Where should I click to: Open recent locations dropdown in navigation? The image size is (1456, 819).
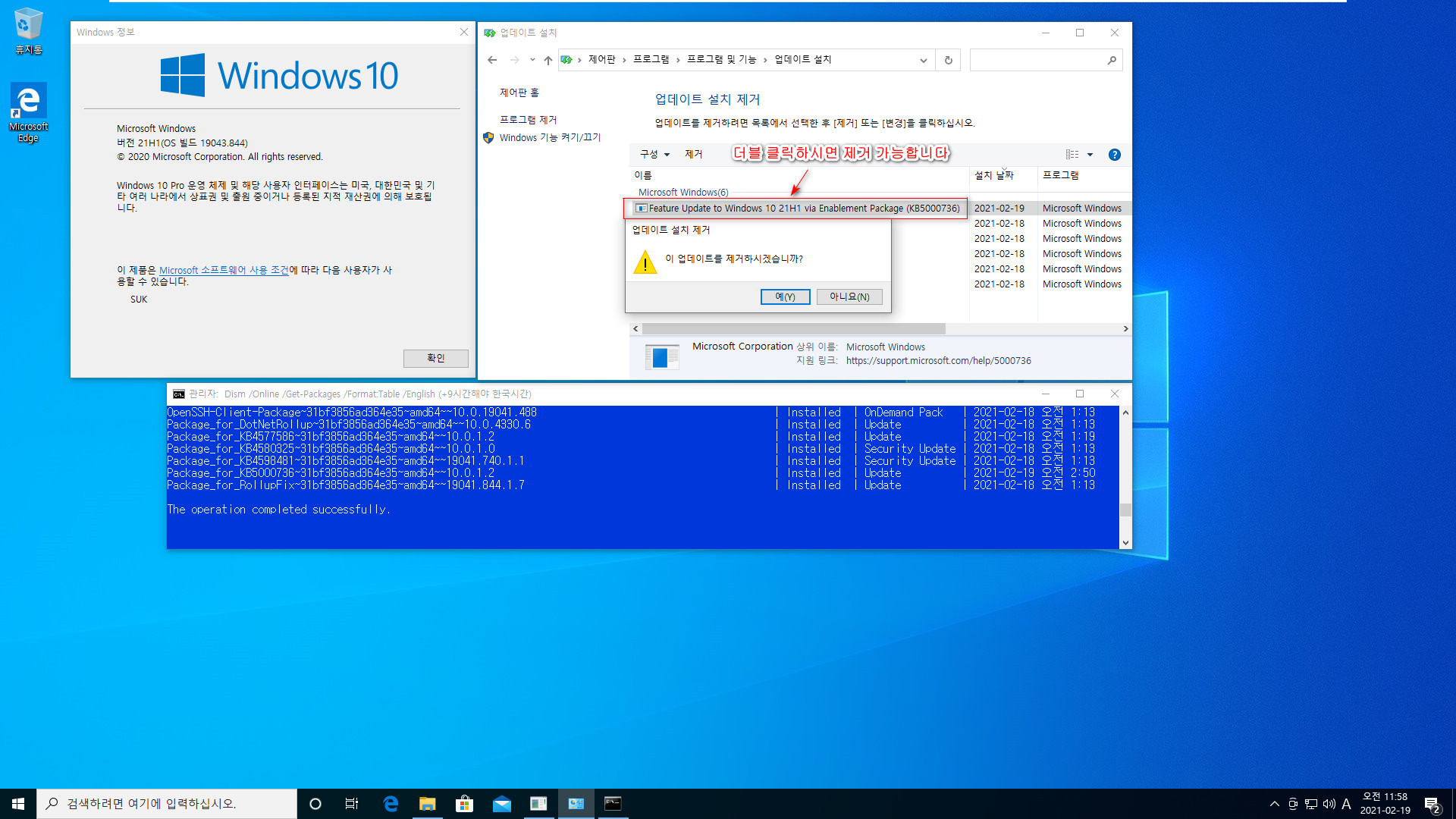[532, 60]
